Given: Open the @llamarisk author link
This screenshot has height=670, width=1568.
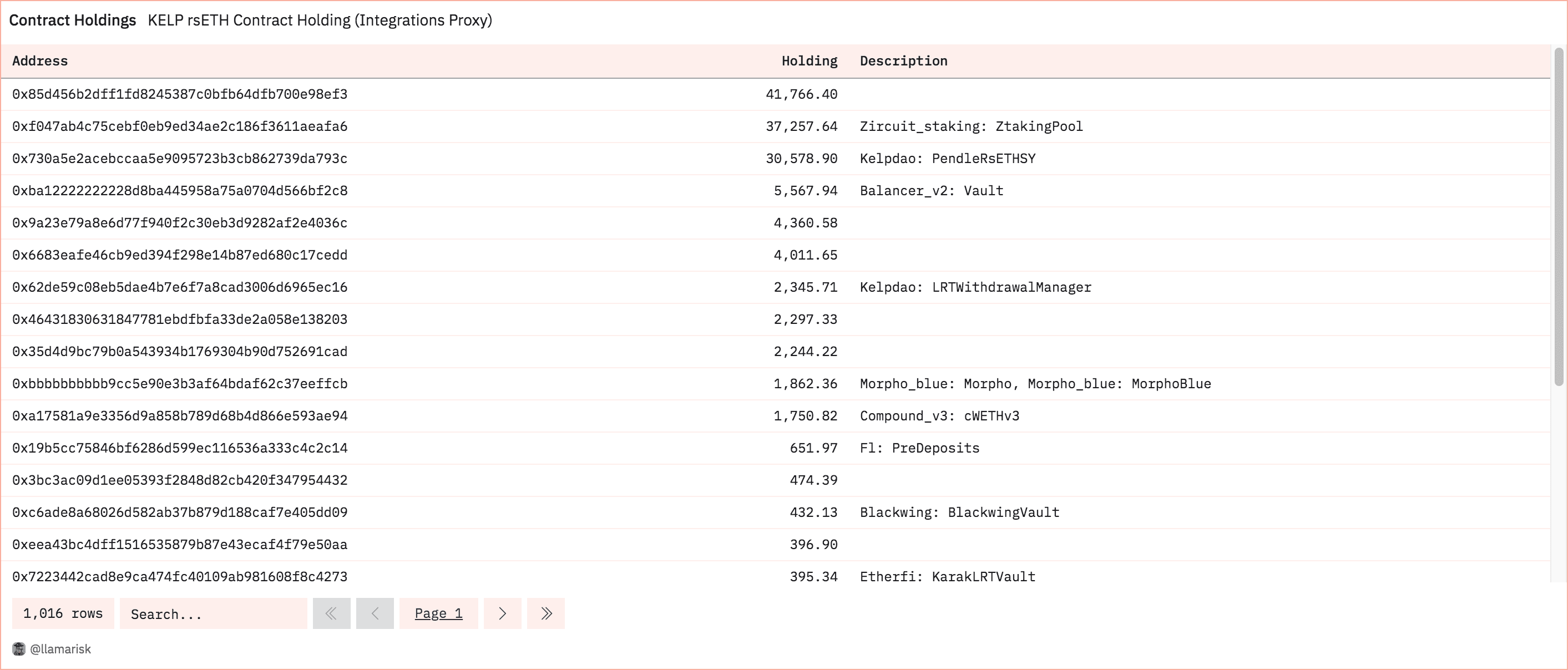Looking at the screenshot, I should (x=60, y=649).
